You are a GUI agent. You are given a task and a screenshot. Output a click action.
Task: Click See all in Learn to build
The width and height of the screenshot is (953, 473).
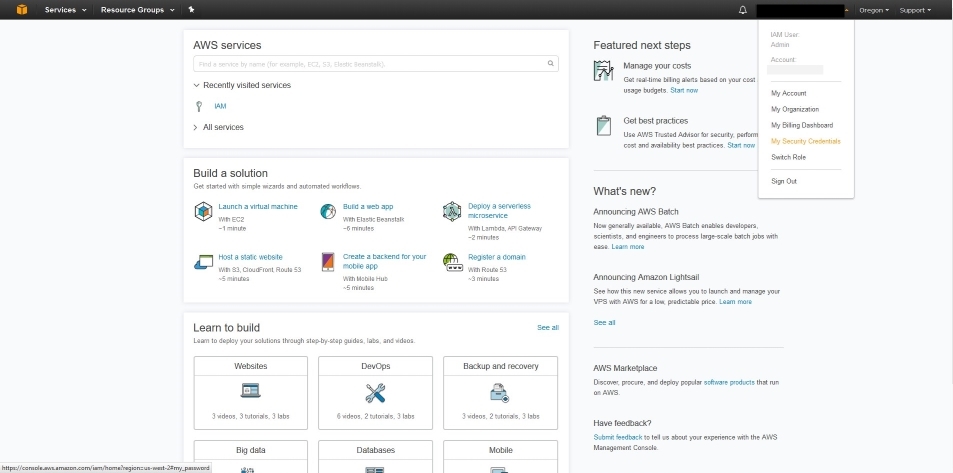(x=548, y=328)
